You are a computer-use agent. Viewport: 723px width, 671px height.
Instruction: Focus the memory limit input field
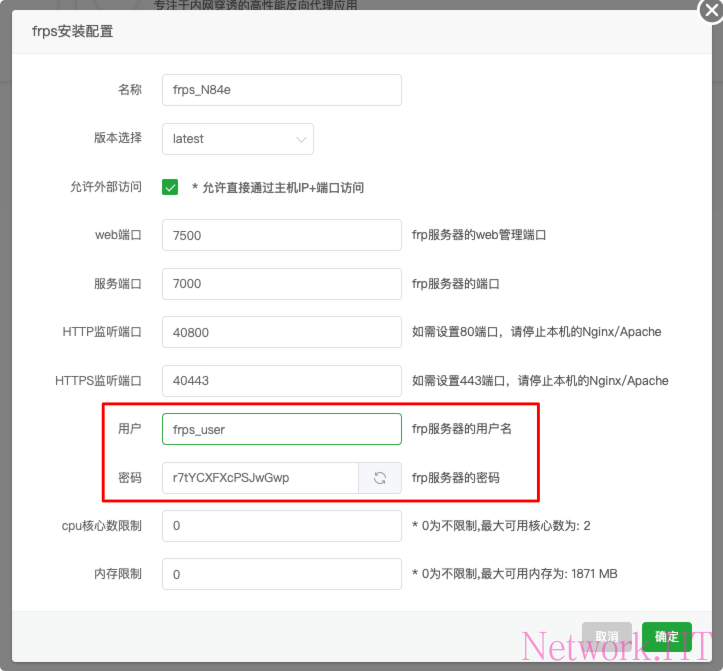point(281,574)
